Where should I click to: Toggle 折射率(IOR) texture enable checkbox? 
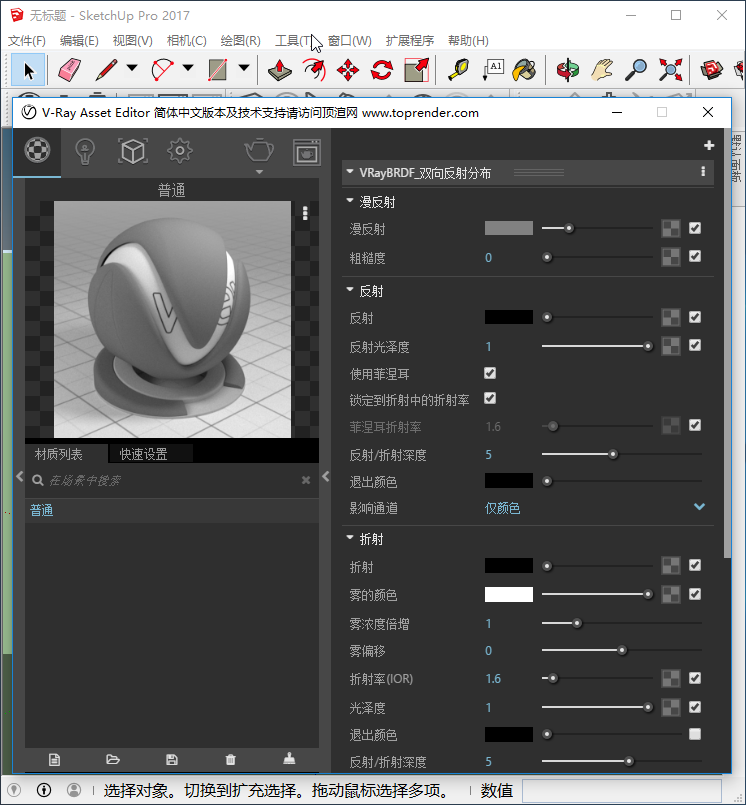(x=695, y=678)
